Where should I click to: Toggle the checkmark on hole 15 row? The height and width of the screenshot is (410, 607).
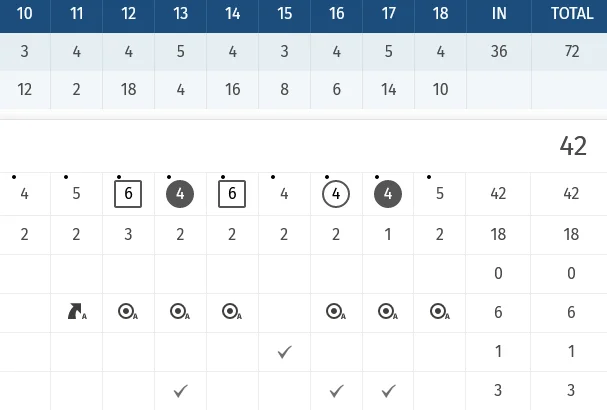pyautogui.click(x=284, y=352)
